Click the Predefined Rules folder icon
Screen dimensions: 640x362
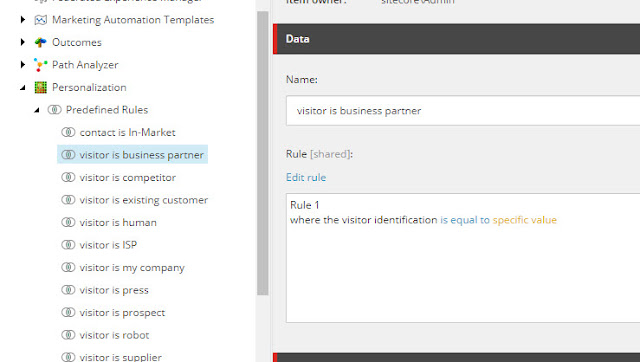click(x=54, y=110)
